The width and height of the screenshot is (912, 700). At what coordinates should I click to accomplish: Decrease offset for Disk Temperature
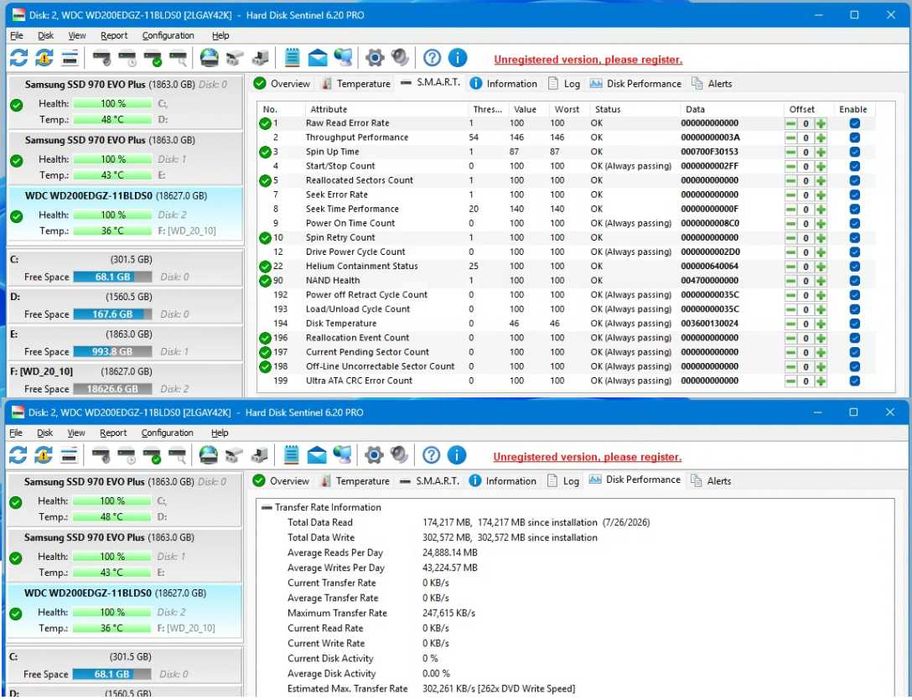(x=791, y=324)
